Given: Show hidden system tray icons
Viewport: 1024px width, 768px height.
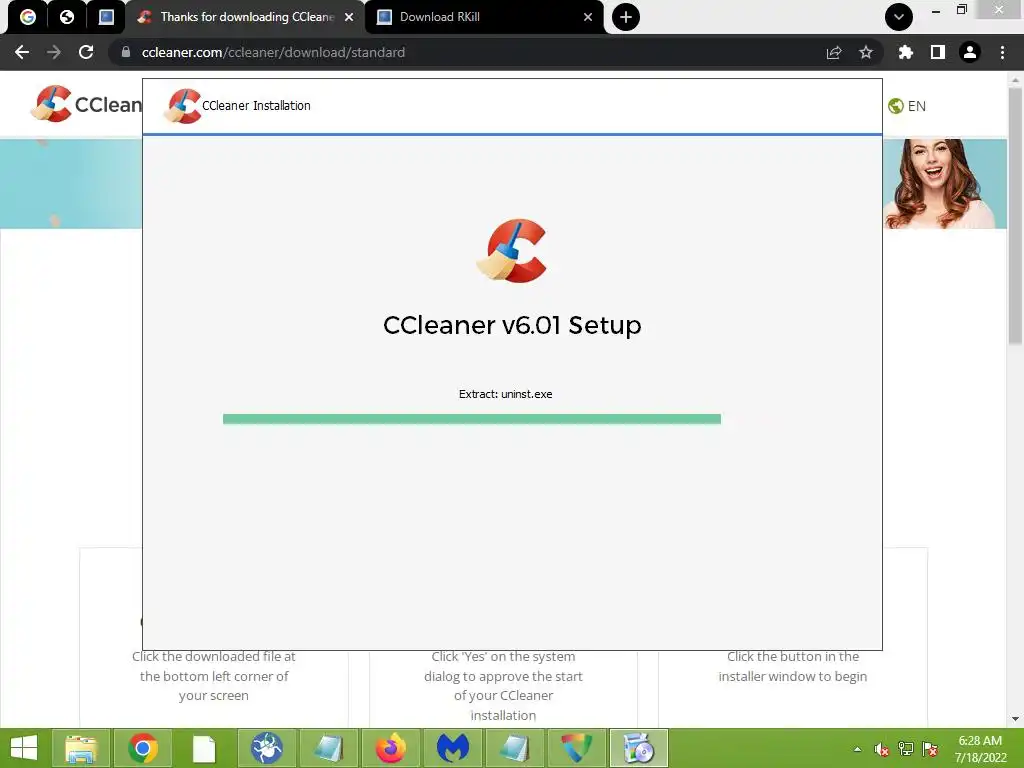Looking at the screenshot, I should pyautogui.click(x=857, y=749).
